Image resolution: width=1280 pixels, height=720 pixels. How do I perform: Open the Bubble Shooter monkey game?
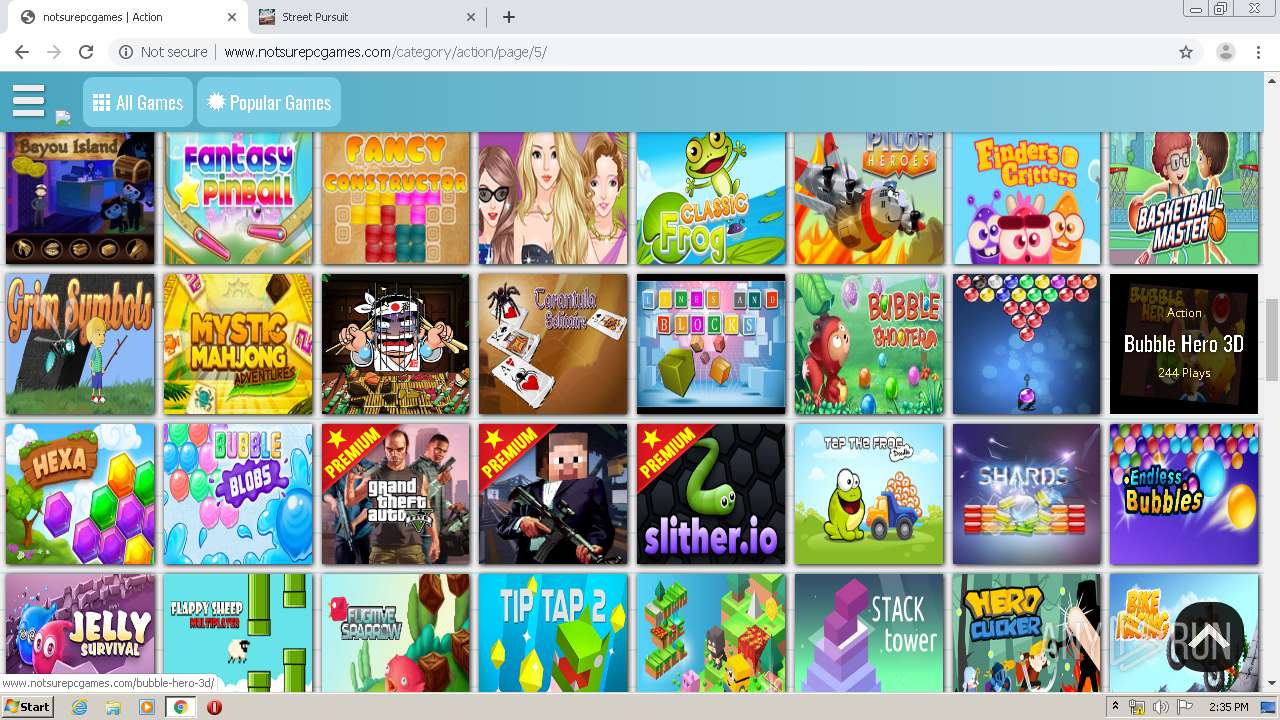click(869, 344)
